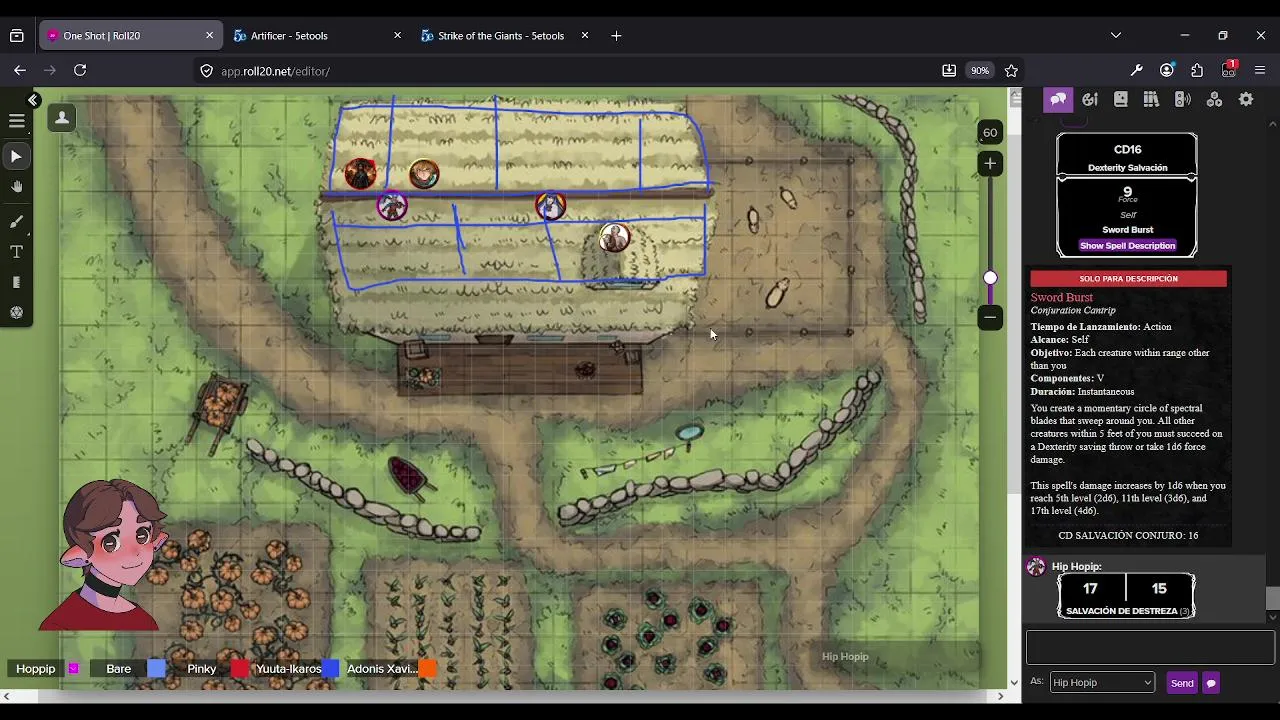1280x720 pixels.
Task: Switch to the Artificer - 5etools tab
Action: coord(313,35)
